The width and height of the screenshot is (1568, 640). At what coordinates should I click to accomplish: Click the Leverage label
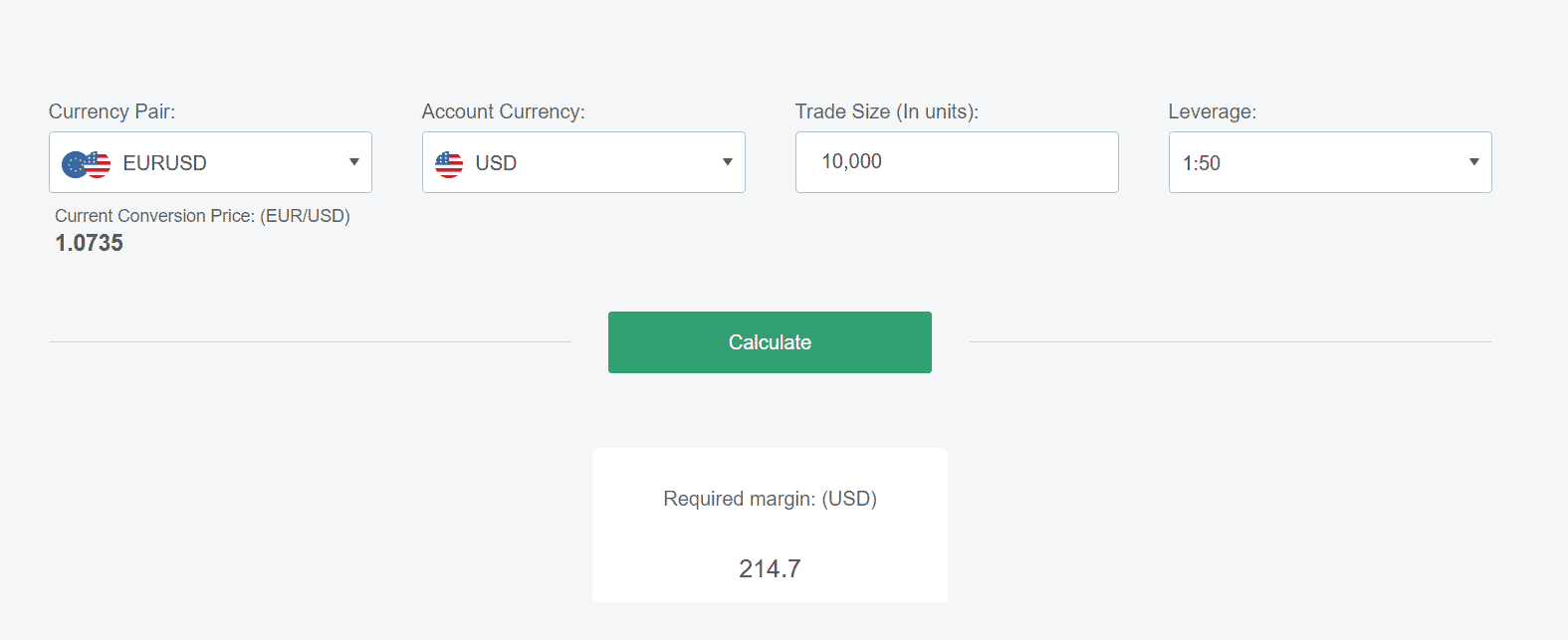point(1213,111)
